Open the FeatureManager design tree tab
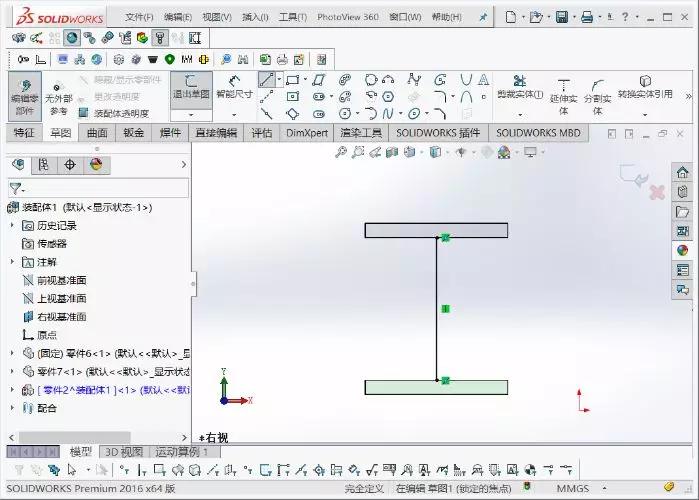The image size is (699, 500). [x=19, y=165]
